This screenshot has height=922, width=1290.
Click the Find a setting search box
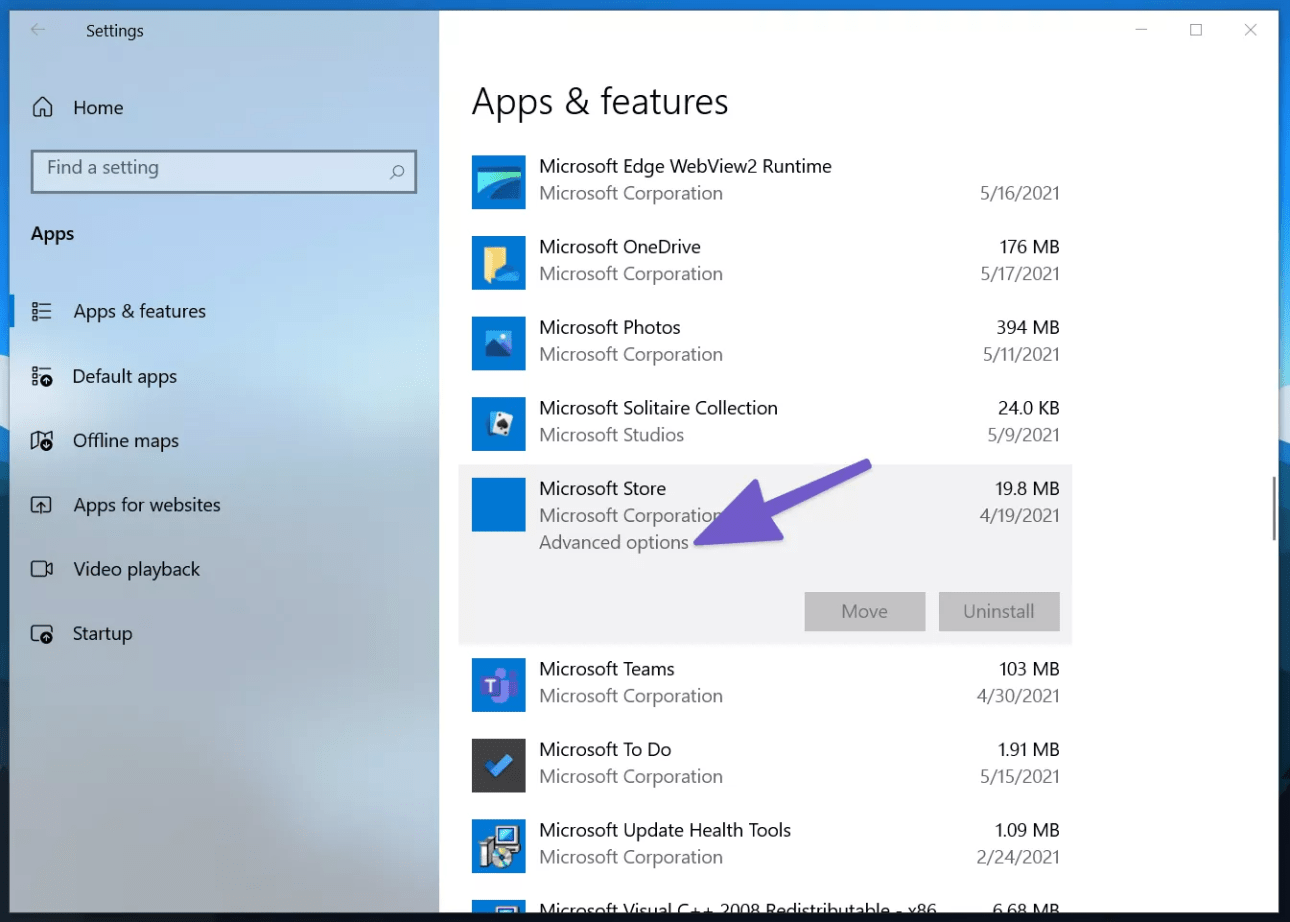pos(210,170)
